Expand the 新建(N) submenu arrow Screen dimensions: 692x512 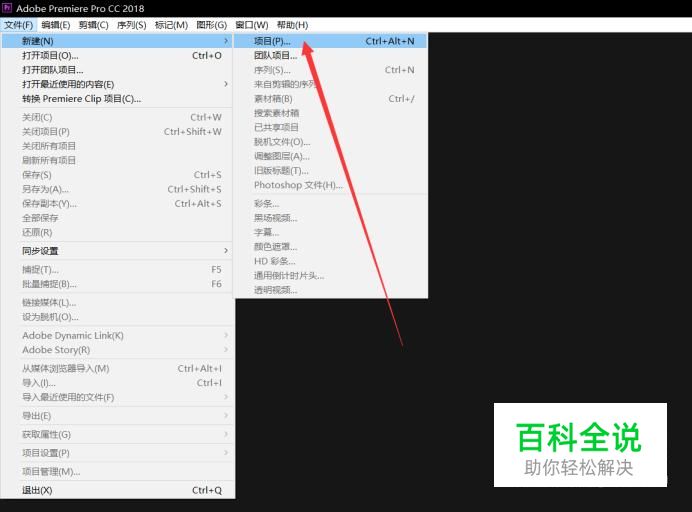click(226, 41)
